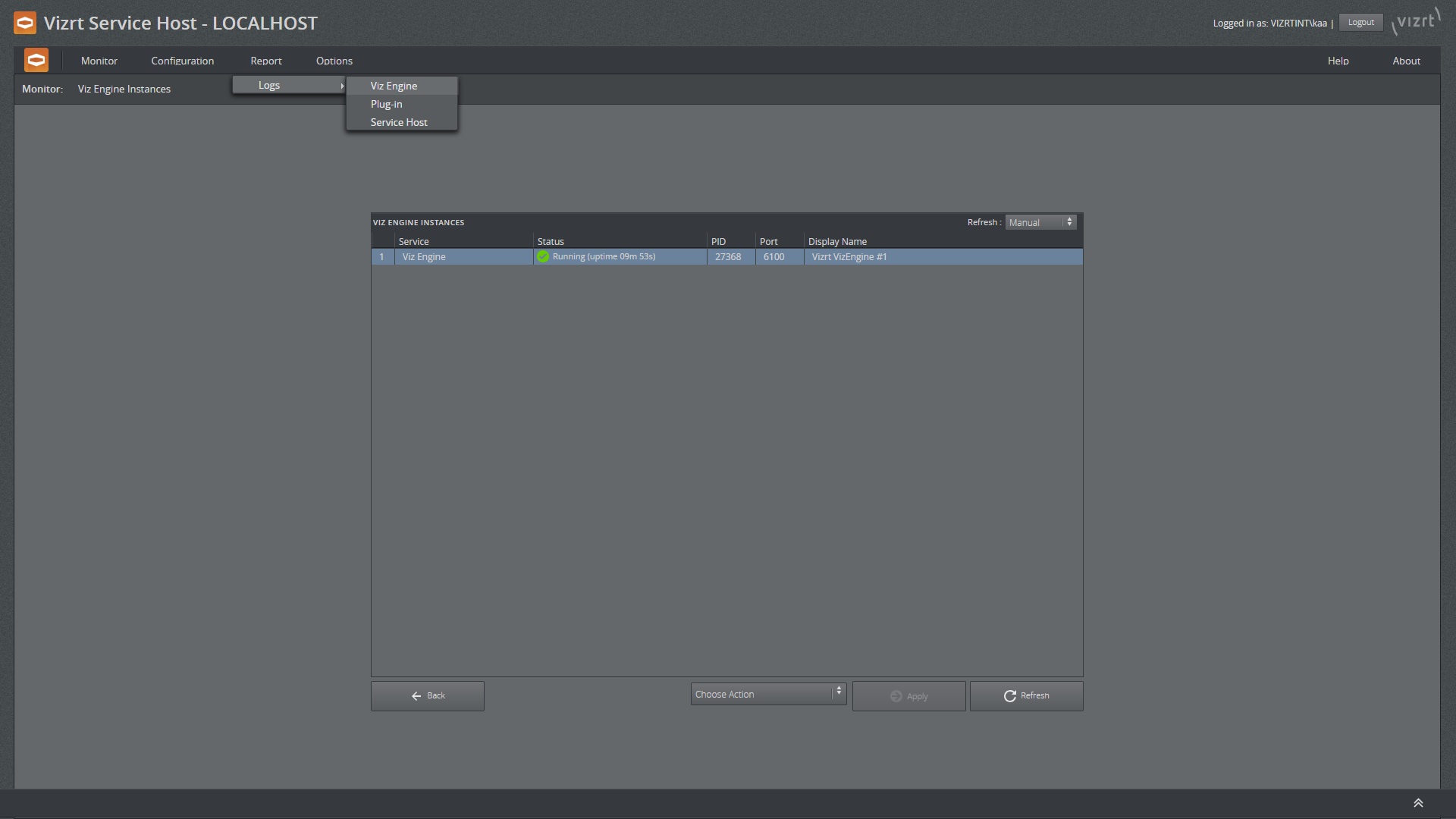Click the Refresh circular arrow icon
Image resolution: width=1456 pixels, height=819 pixels.
click(1009, 695)
